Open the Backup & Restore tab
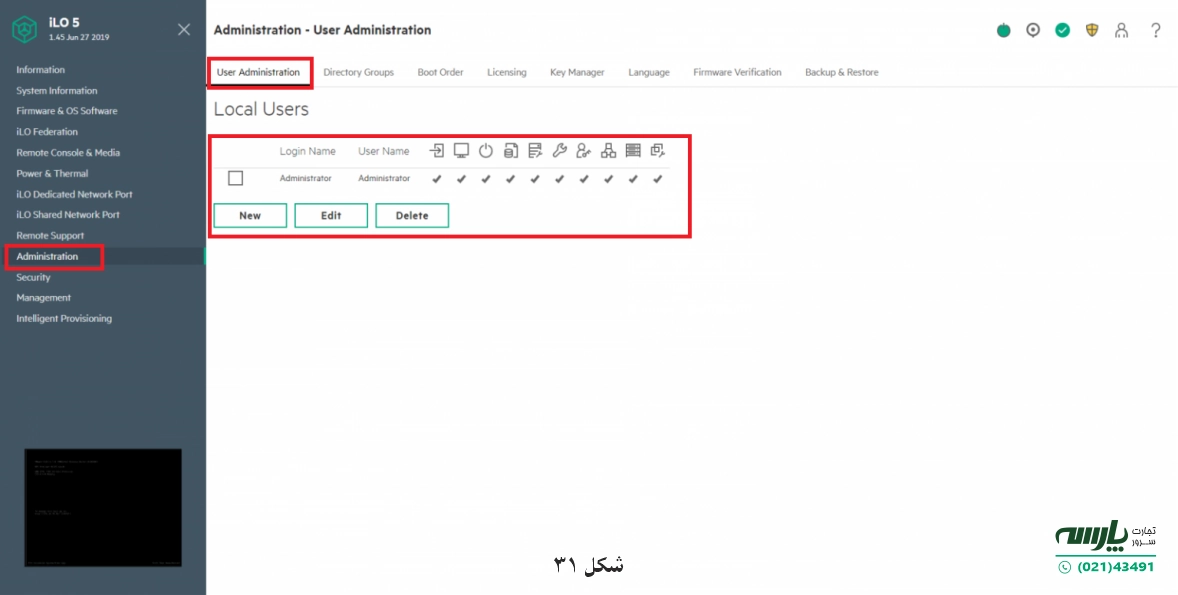The width and height of the screenshot is (1178, 595). [x=841, y=72]
